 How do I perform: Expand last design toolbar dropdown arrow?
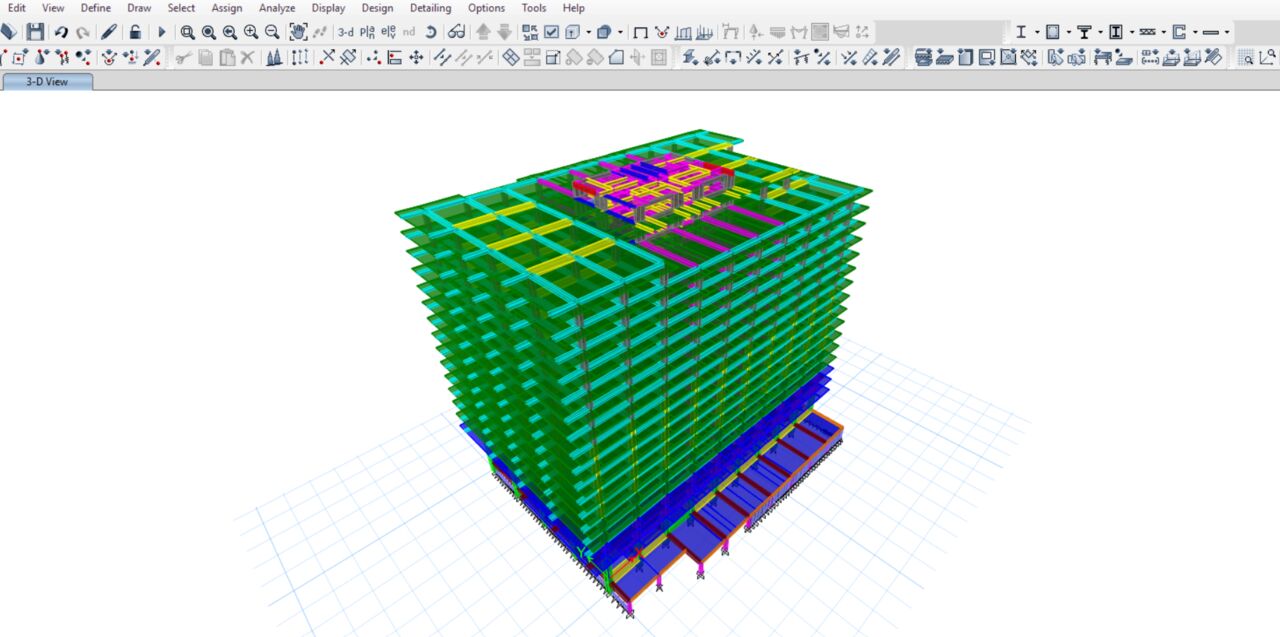coord(1227,32)
